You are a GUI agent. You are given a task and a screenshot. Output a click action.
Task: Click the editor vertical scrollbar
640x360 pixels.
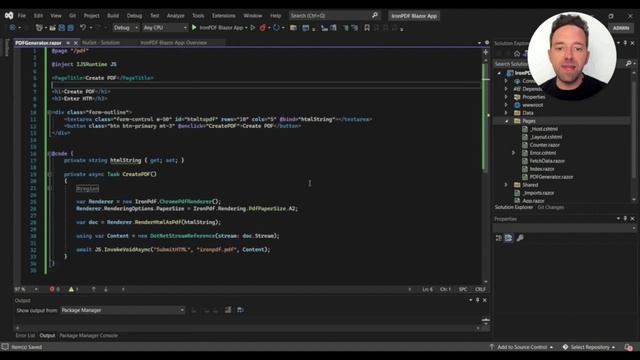click(485, 171)
